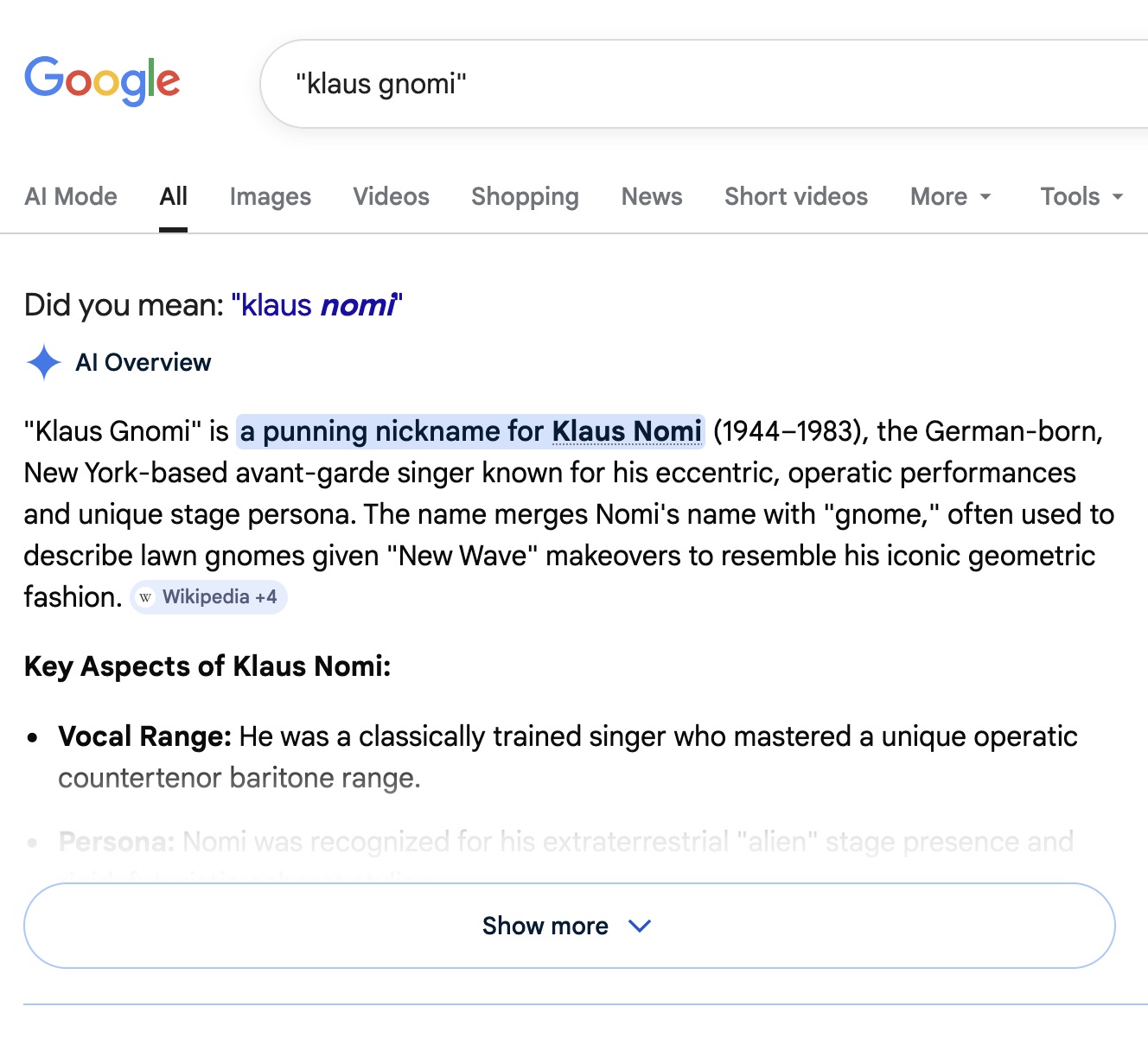Click the AI Overview sparkle icon
1148x1051 pixels.
[x=43, y=362]
